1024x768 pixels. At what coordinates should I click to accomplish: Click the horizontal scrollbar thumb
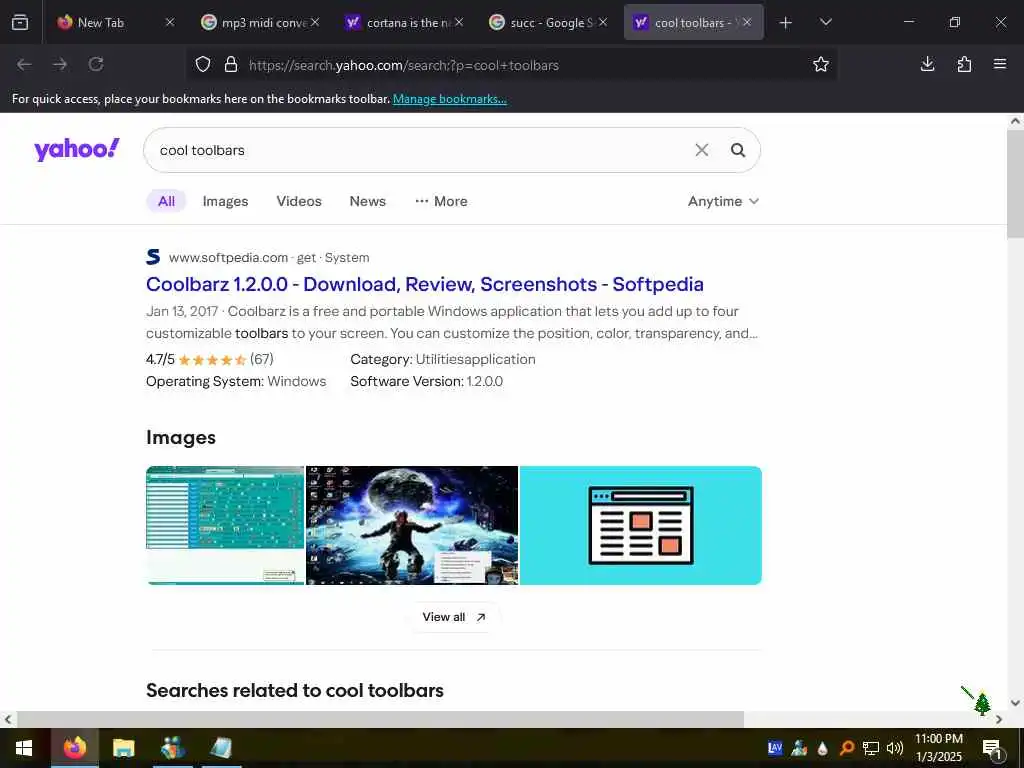(x=380, y=719)
